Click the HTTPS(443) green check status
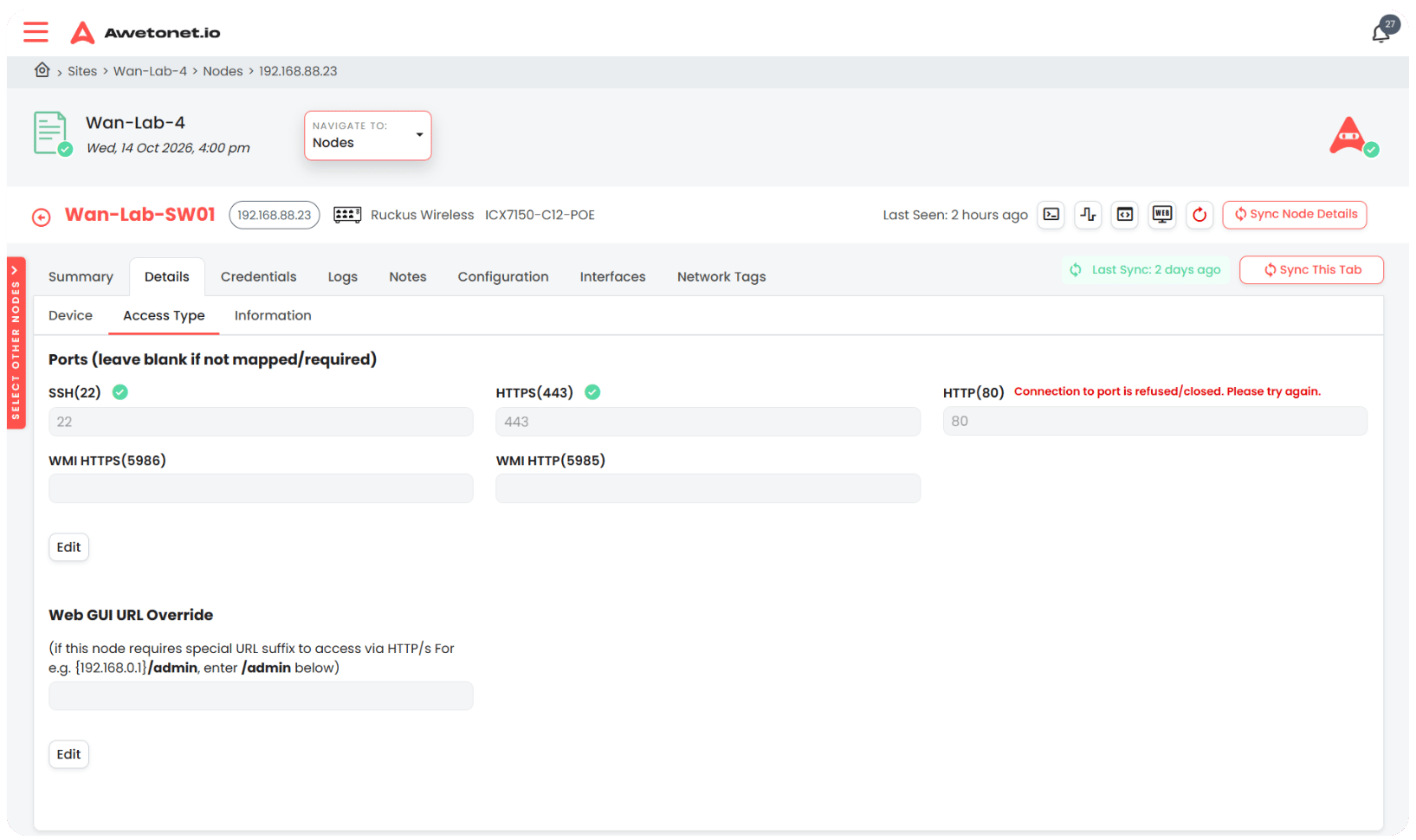 coord(592,392)
